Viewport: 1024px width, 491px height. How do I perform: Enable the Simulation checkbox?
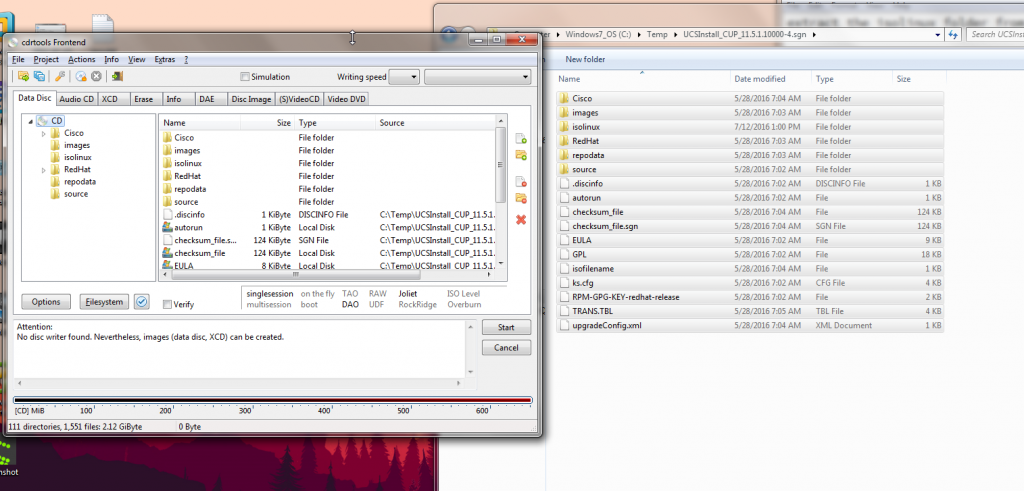(245, 77)
